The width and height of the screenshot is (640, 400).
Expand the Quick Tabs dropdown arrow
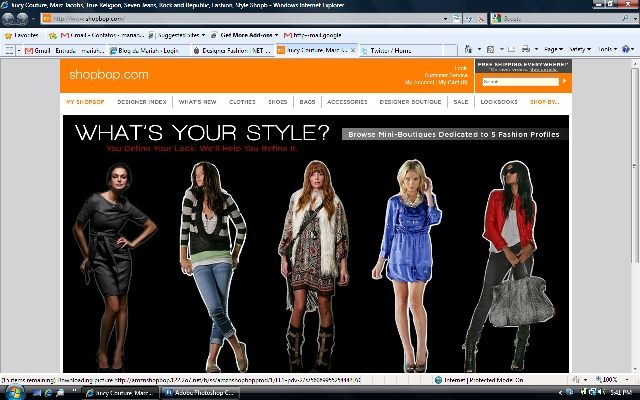pos(19,50)
